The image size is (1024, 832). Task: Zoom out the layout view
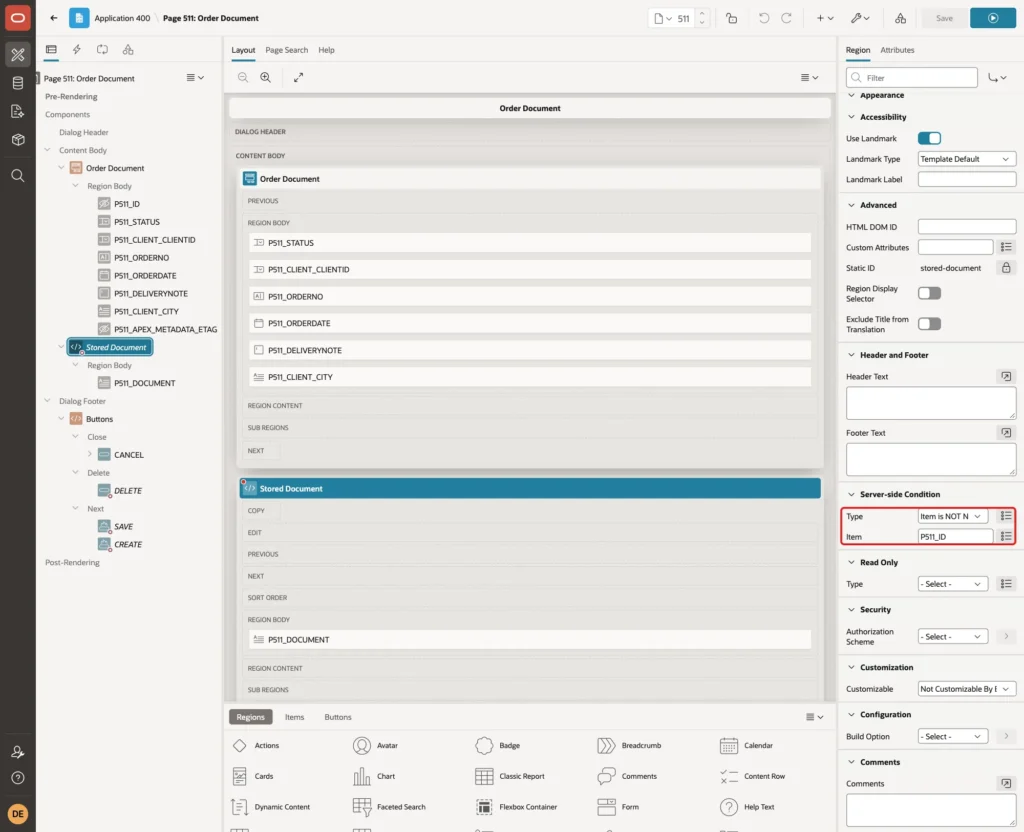(x=243, y=77)
